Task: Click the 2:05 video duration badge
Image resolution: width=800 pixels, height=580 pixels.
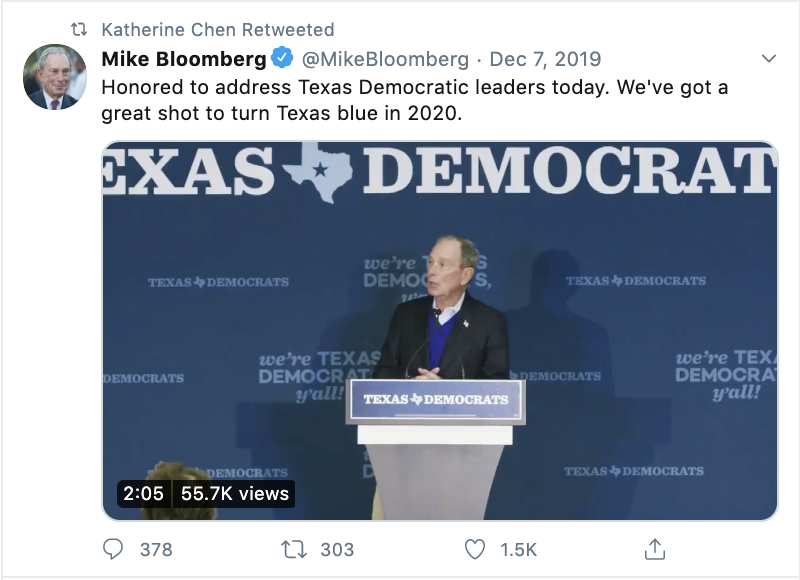Action: pos(143,493)
